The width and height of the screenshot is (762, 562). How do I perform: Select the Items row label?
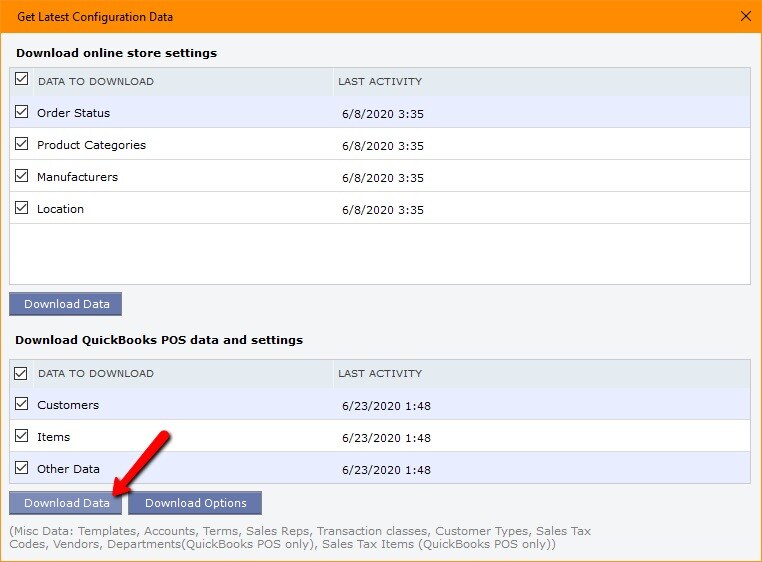53,437
